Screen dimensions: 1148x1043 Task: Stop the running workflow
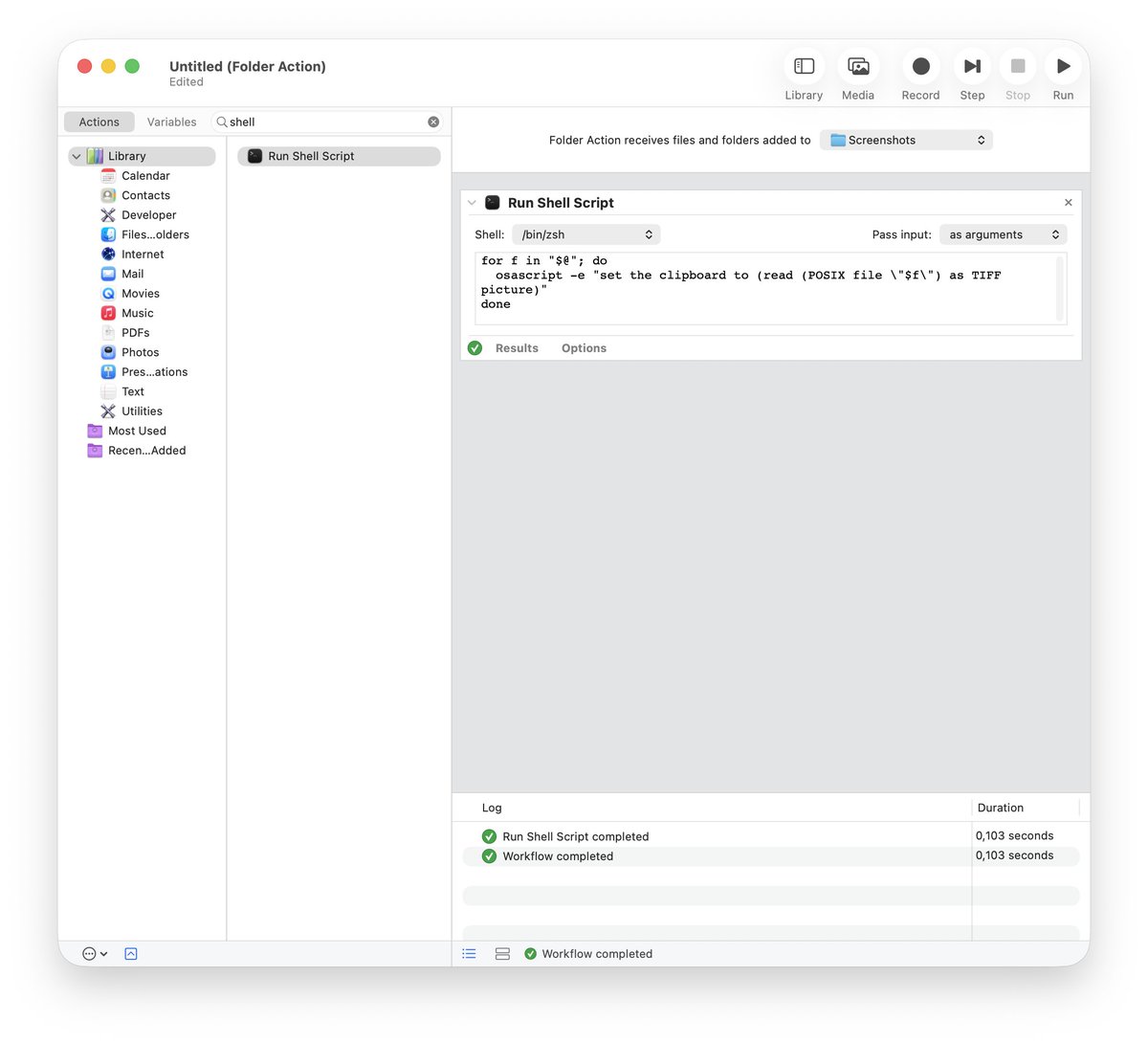(1018, 66)
